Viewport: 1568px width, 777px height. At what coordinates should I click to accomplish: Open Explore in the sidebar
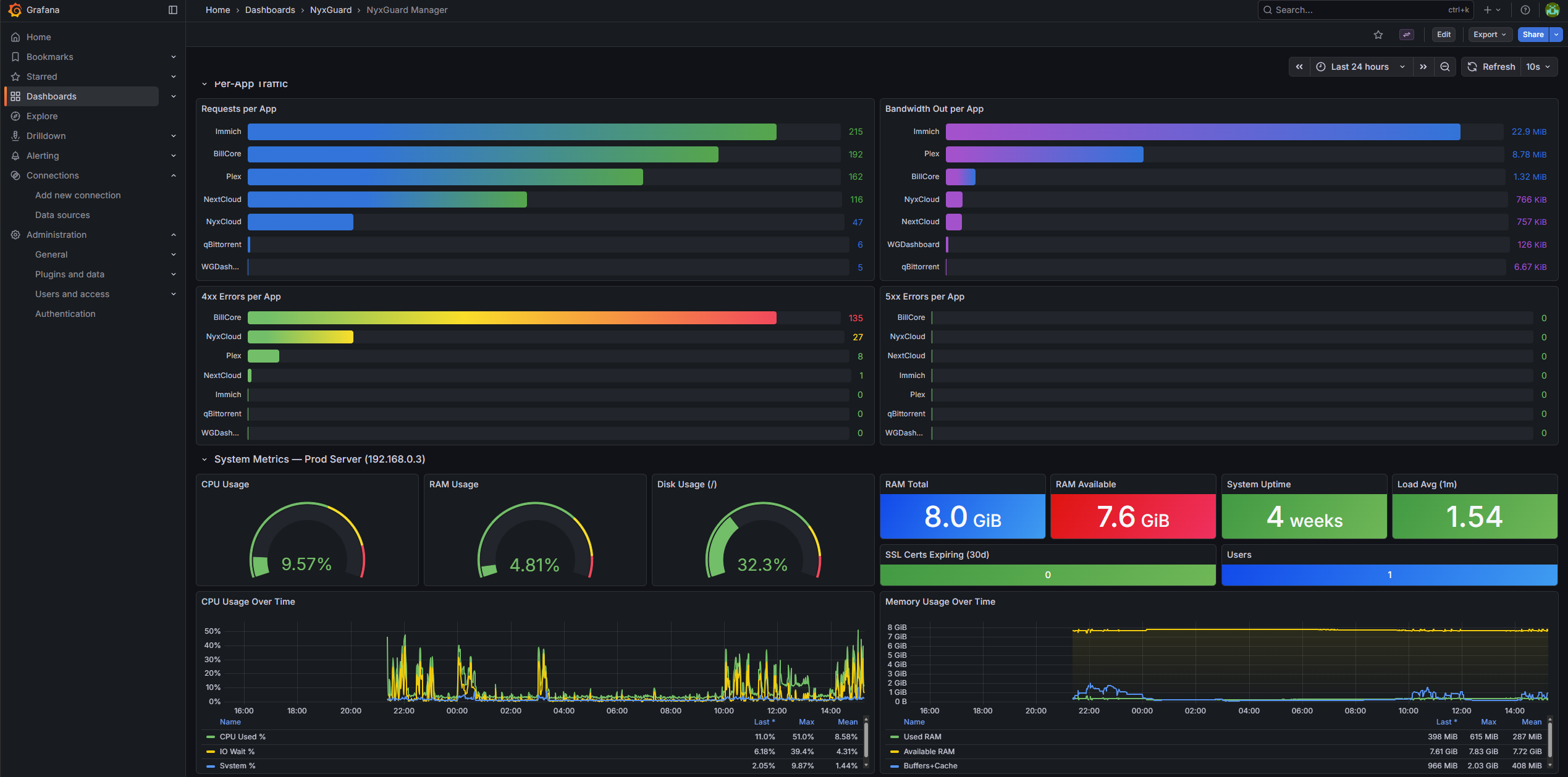click(42, 116)
